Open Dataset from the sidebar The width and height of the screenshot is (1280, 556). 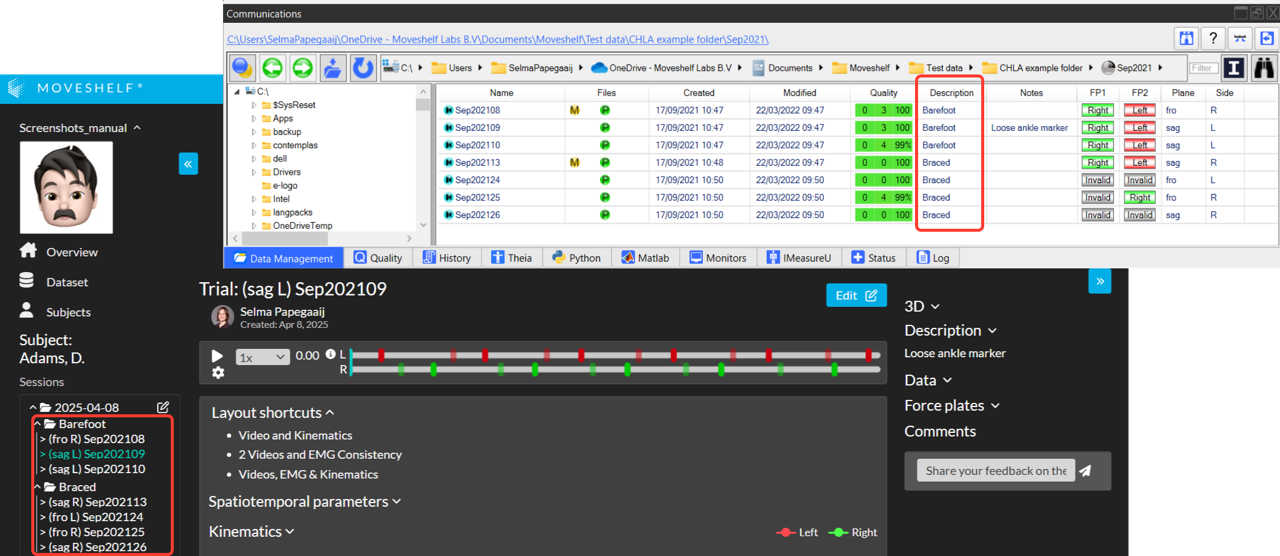click(x=67, y=282)
